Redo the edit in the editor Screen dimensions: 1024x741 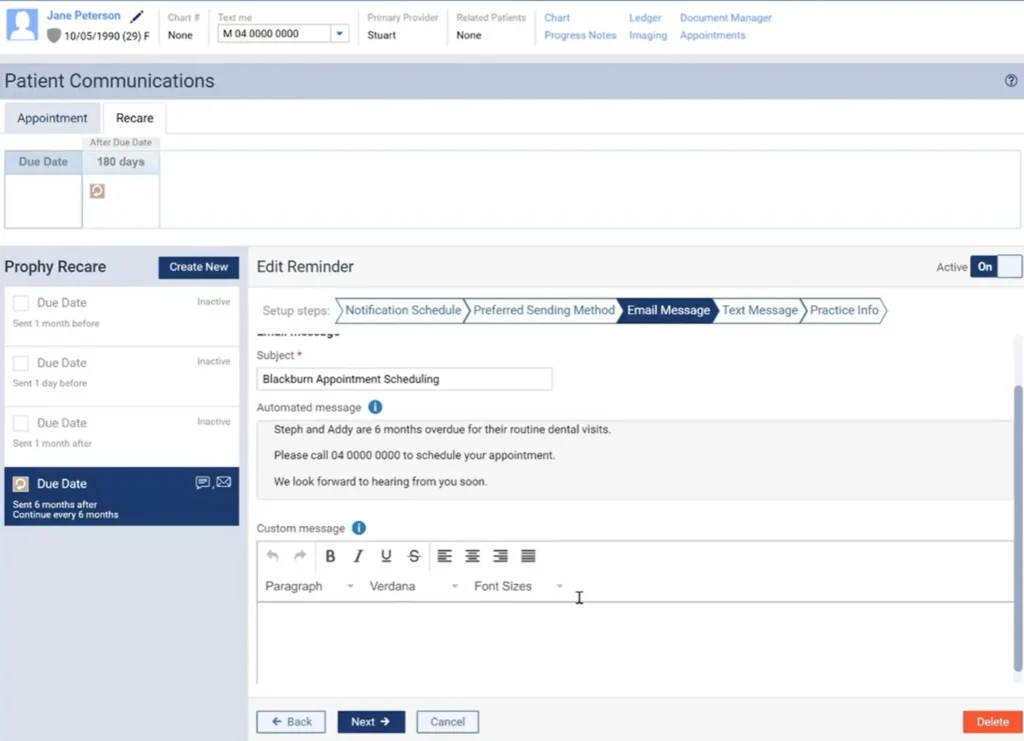(x=300, y=556)
